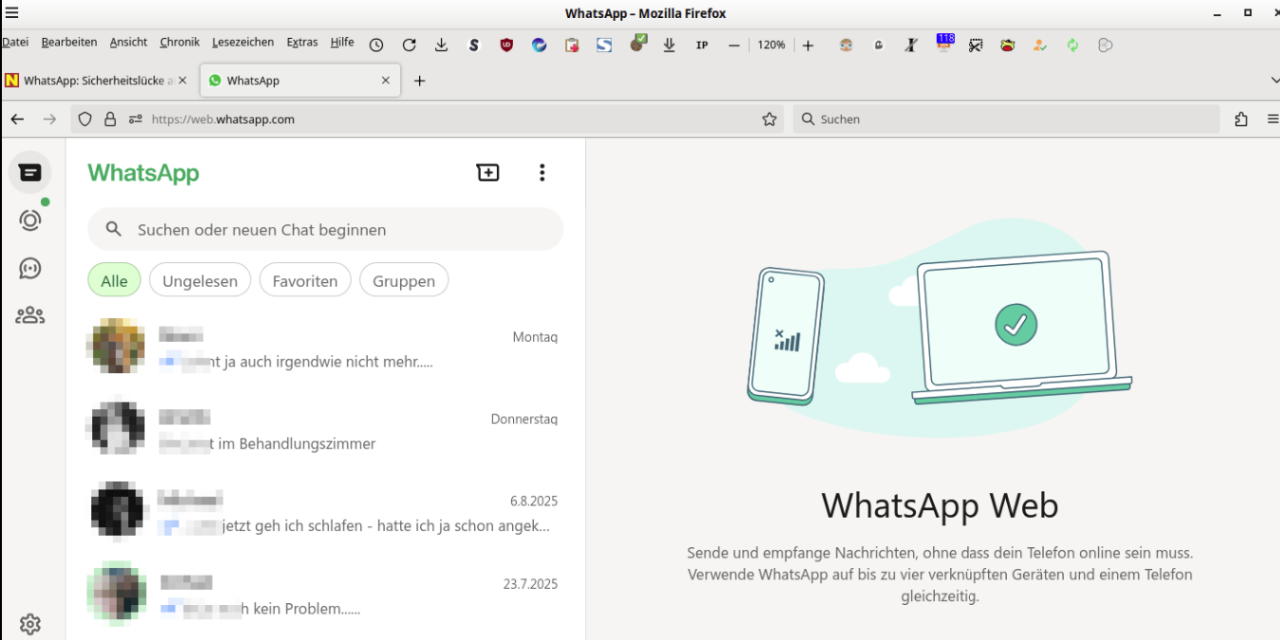Click the history clock icon in toolbar

[x=376, y=45]
